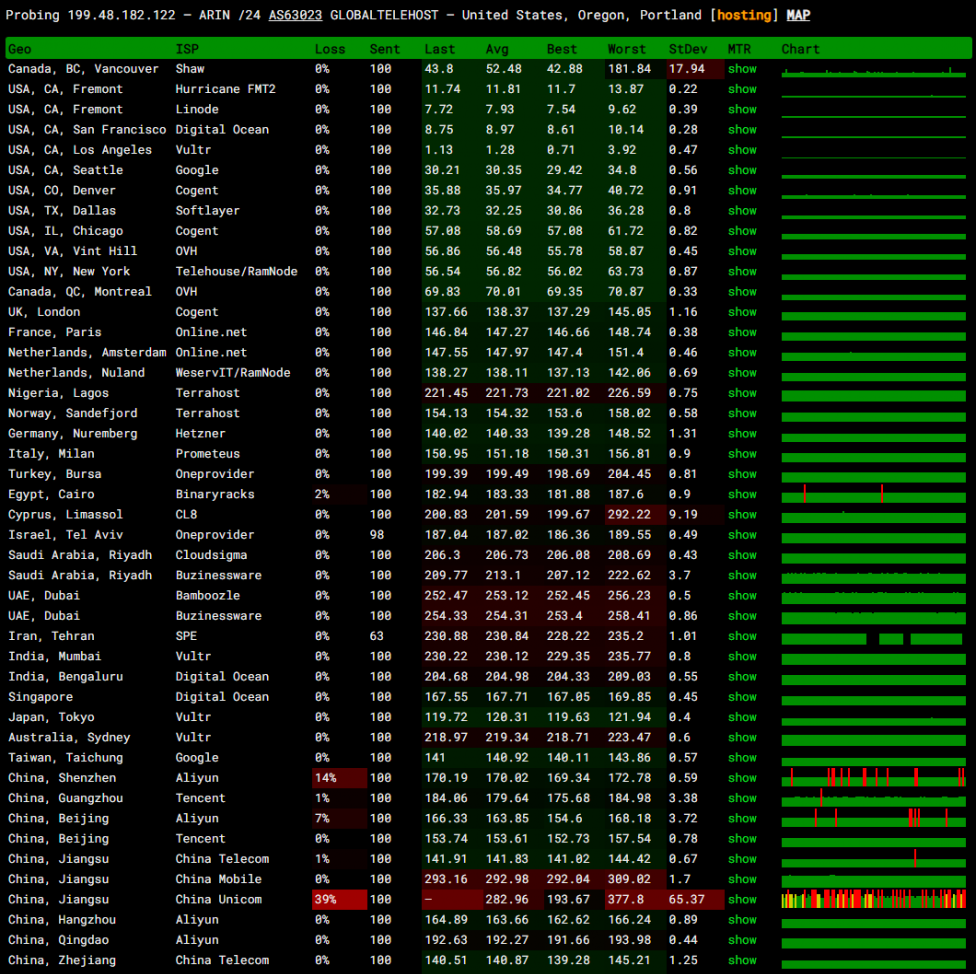The image size is (976, 974).
Task: Show MTR for Bamboozle Dubai row
Action: click(742, 596)
